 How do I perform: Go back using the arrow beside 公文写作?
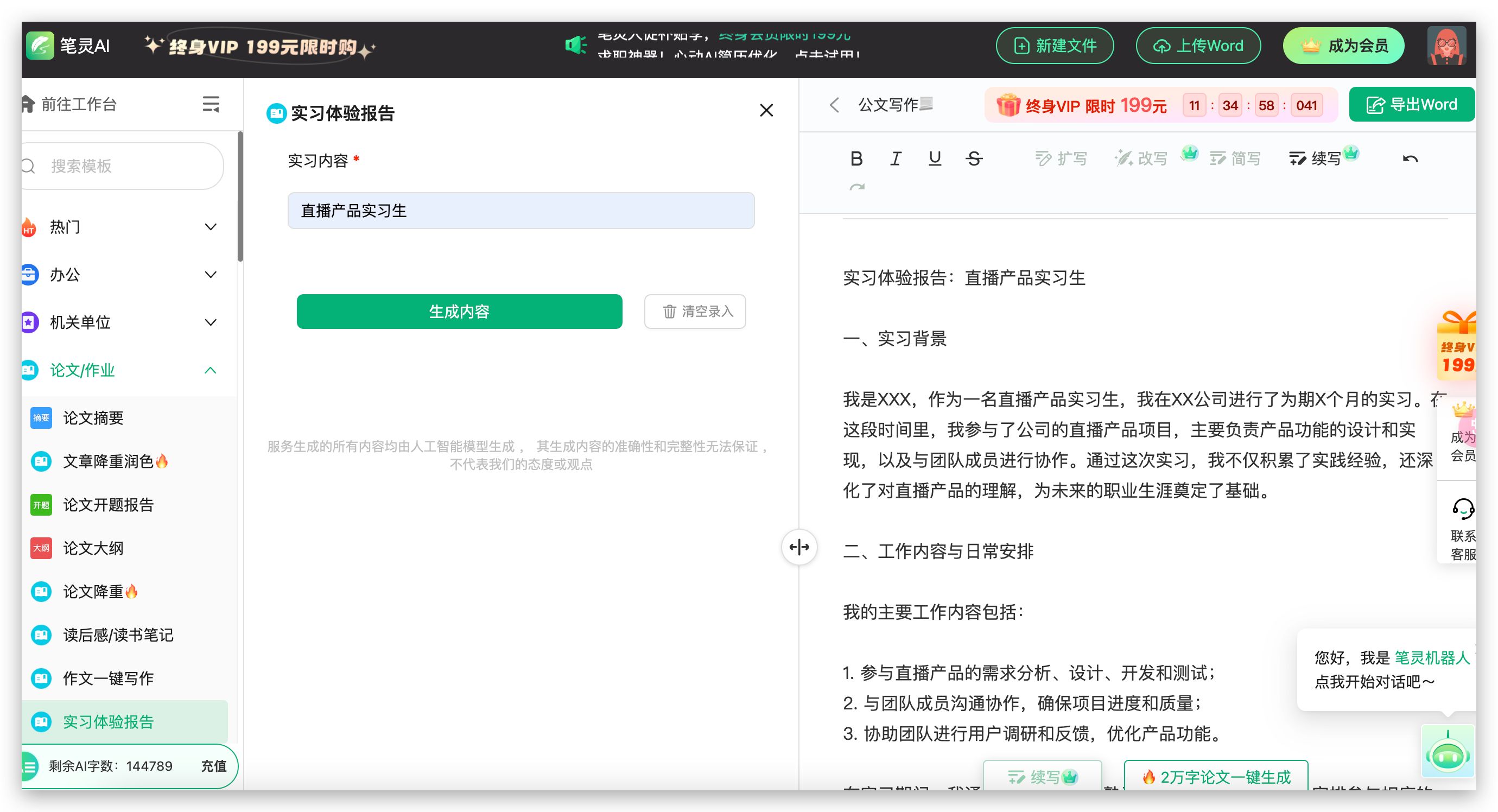(x=834, y=105)
